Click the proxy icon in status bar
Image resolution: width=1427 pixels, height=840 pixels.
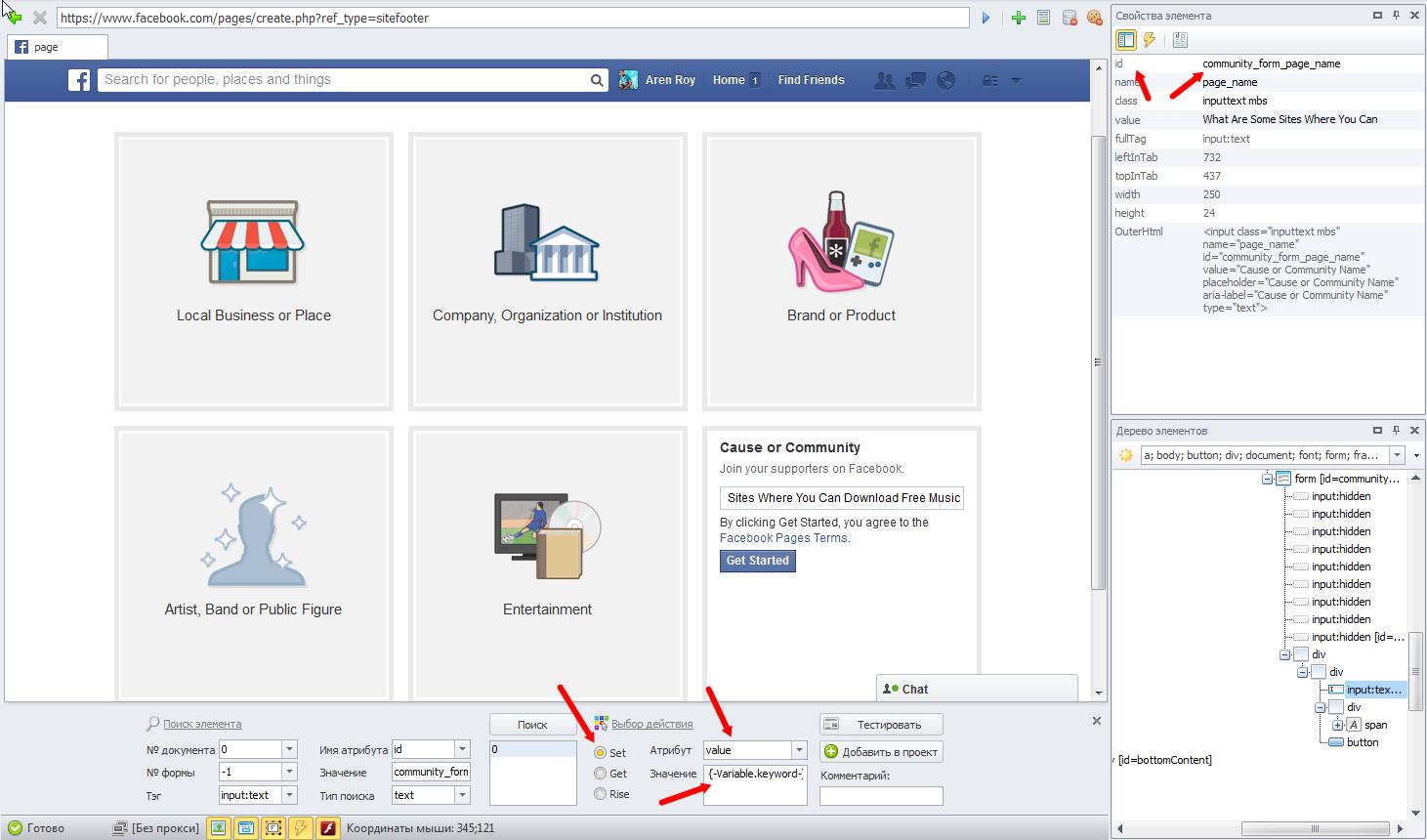pyautogui.click(x=119, y=828)
